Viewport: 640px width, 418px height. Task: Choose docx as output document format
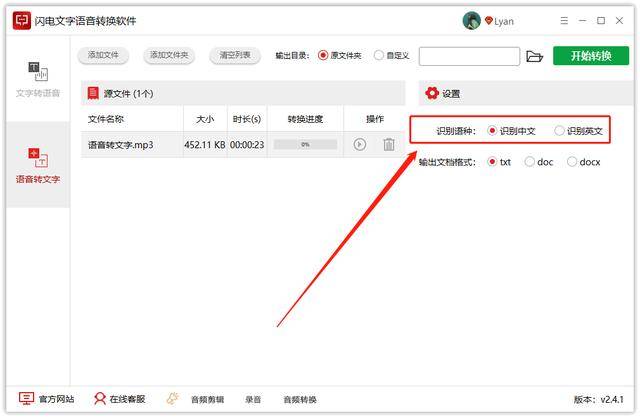pos(572,162)
